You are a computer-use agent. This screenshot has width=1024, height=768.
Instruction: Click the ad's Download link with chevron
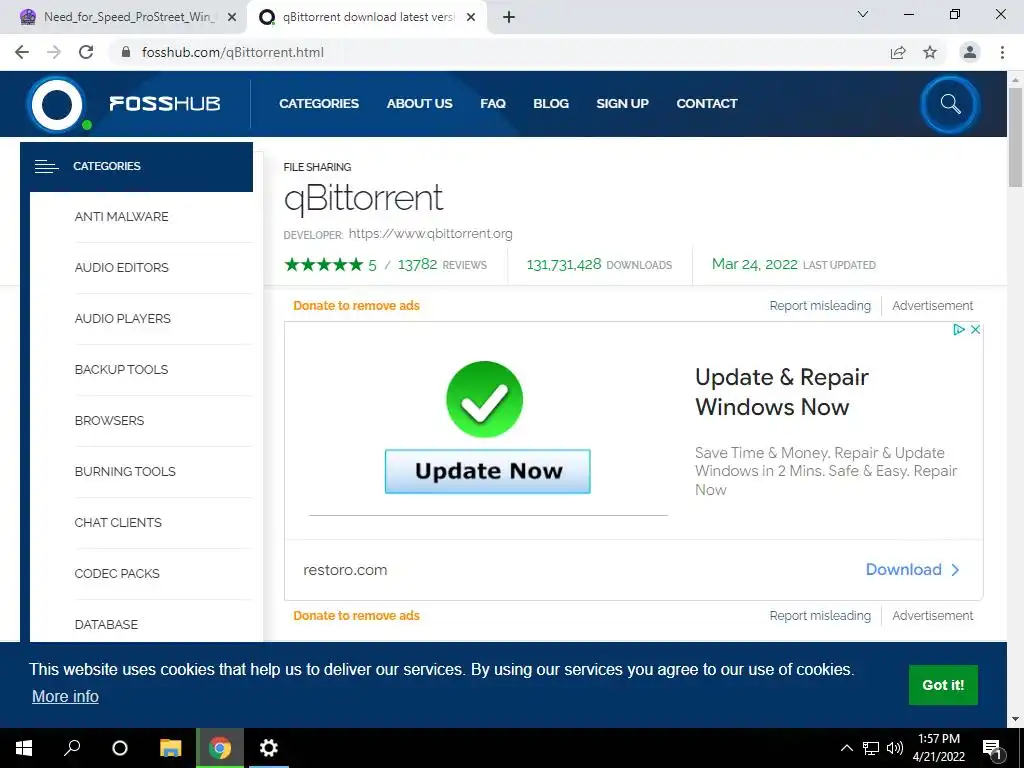pyautogui.click(x=912, y=569)
